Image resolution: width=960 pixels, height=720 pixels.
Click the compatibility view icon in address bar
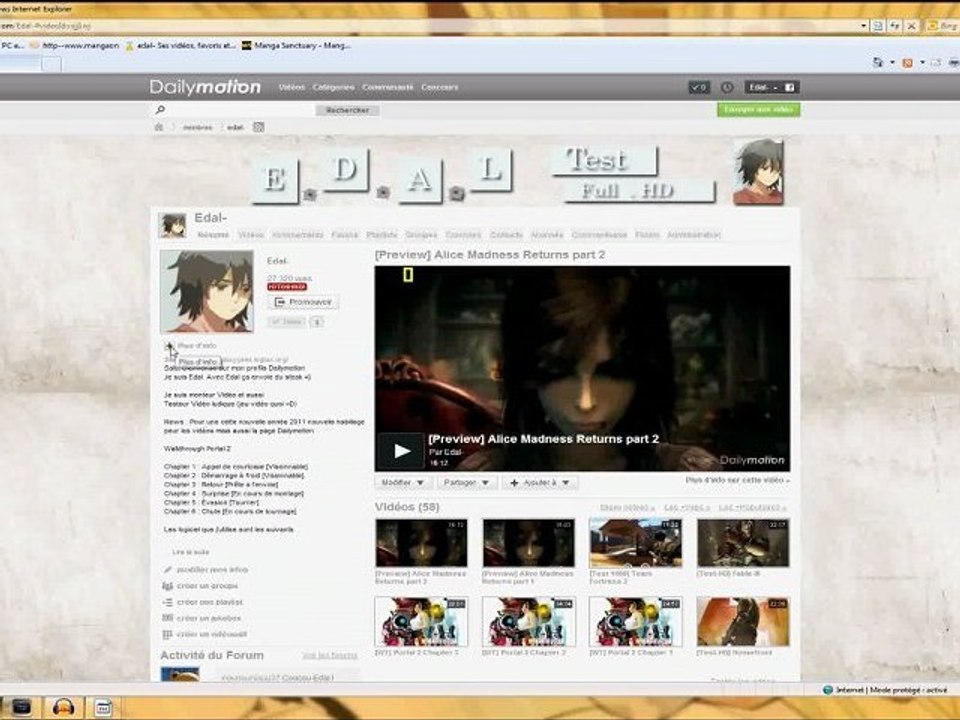tap(878, 26)
